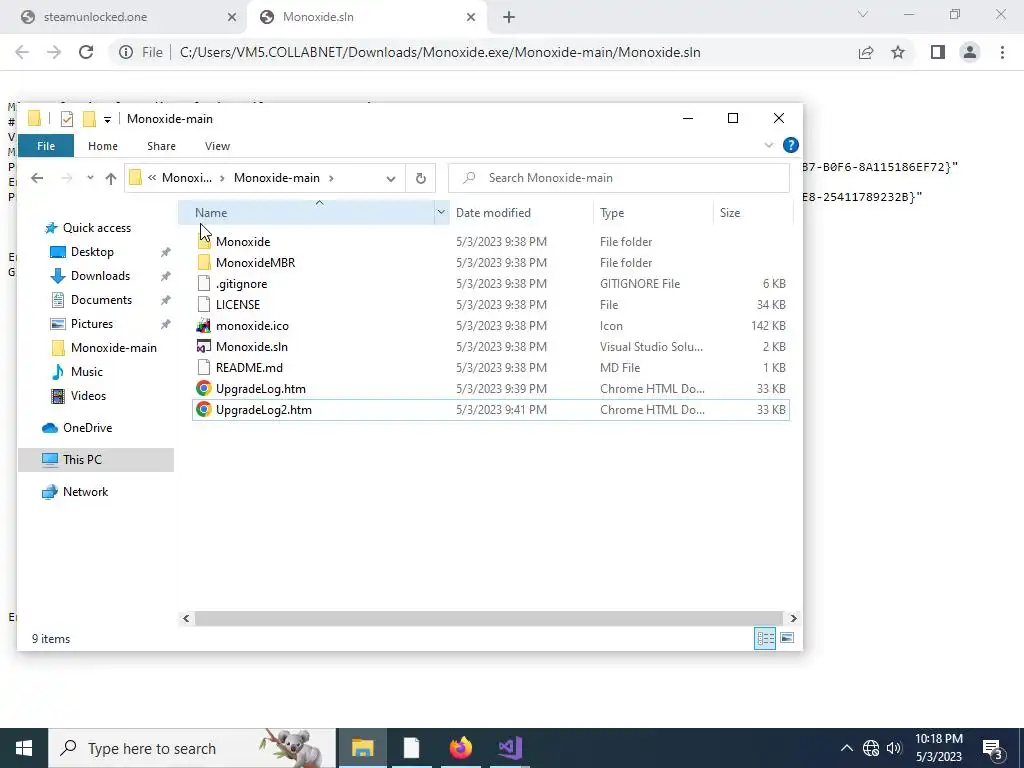
Task: Open the View ribbon tab
Action: coord(217,146)
